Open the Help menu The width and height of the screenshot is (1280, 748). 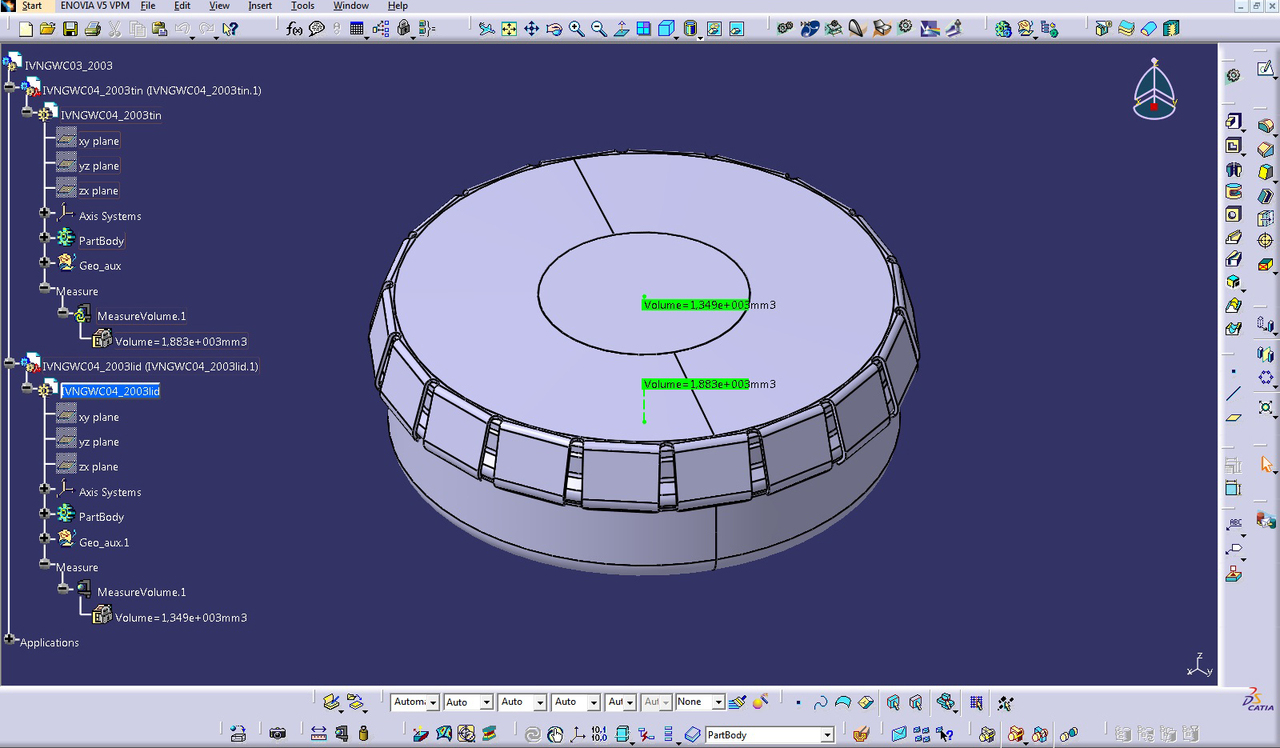pyautogui.click(x=398, y=6)
